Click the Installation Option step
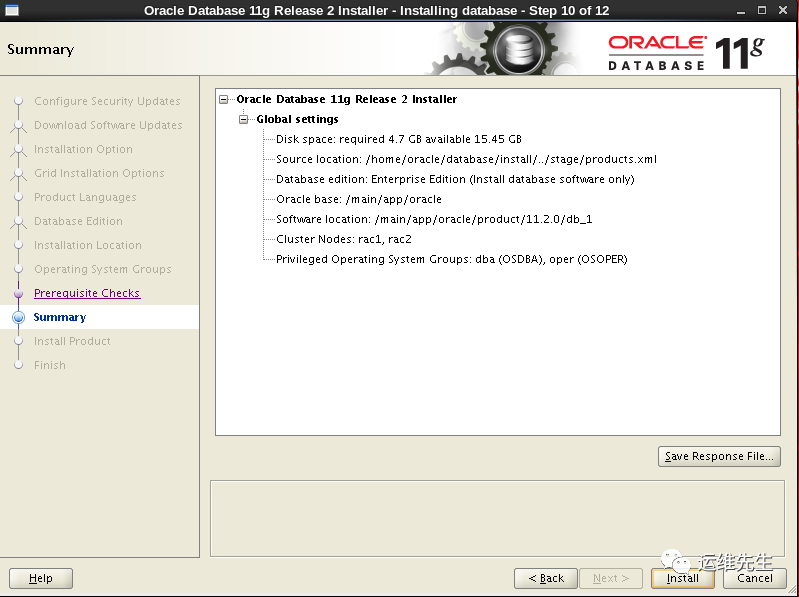Viewport: 799px width, 597px height. coord(83,149)
